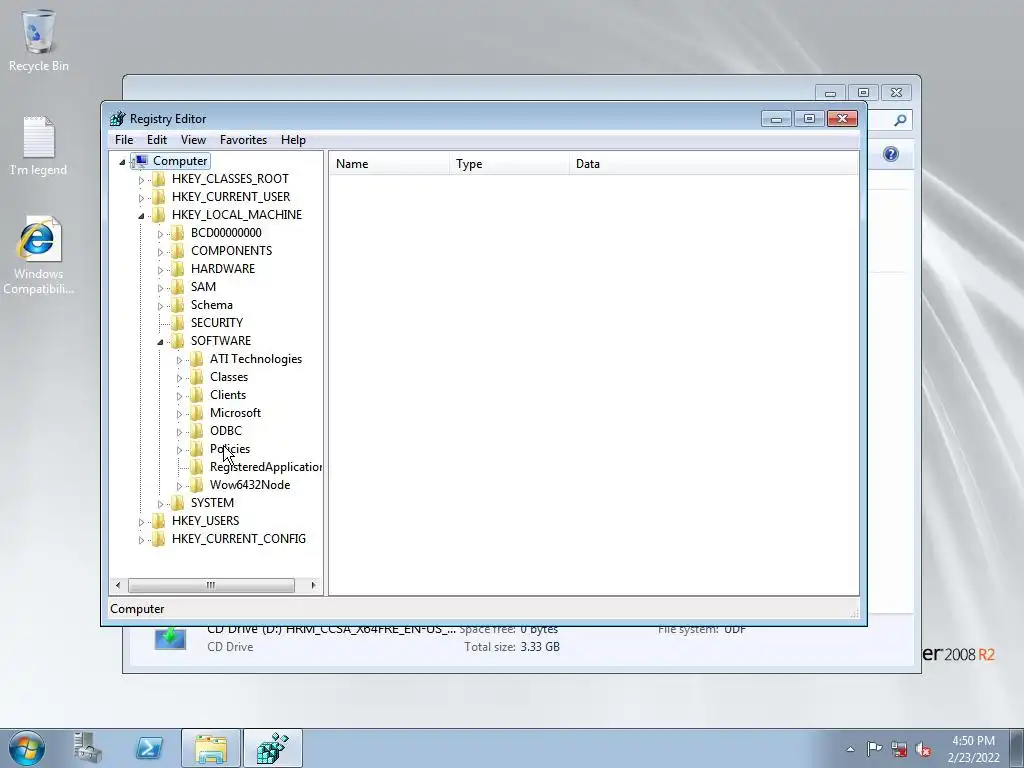Select the Classes key
1024x768 pixels.
click(x=229, y=377)
